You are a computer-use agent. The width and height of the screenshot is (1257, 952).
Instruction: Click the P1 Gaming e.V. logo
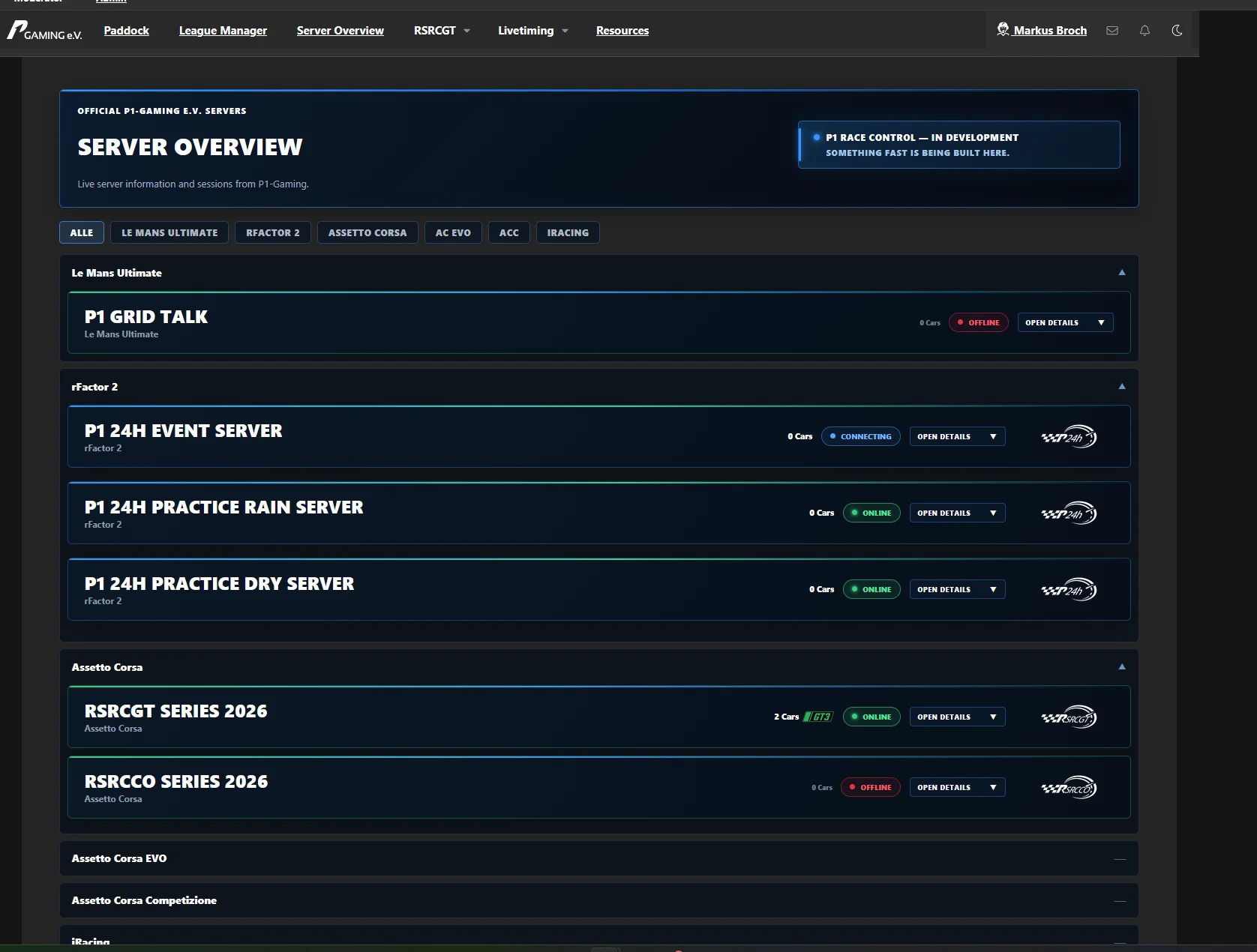(44, 31)
